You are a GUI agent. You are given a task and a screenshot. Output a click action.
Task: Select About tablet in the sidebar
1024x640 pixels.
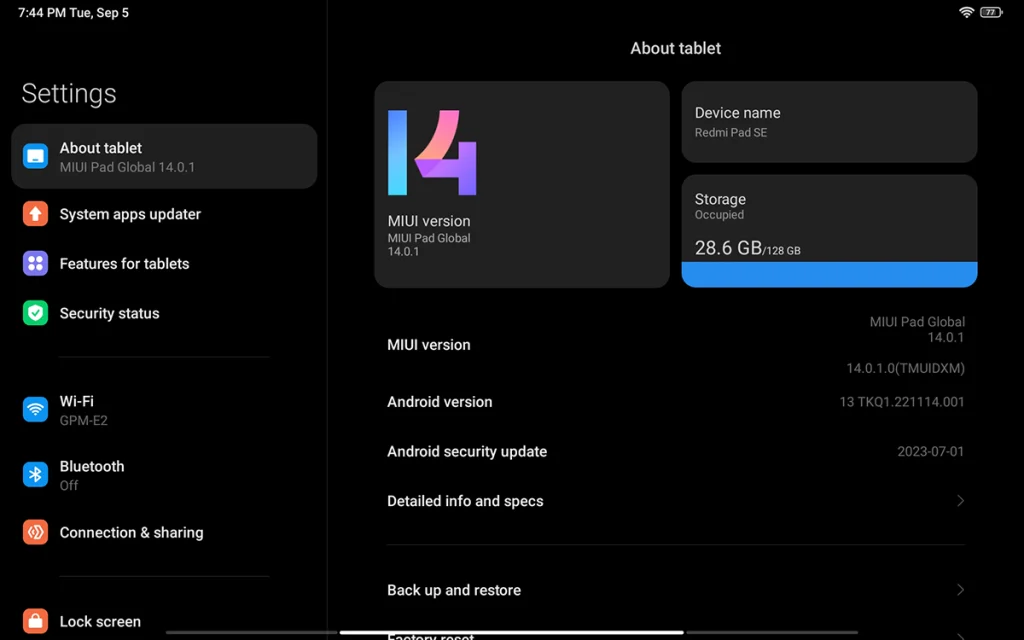164,157
